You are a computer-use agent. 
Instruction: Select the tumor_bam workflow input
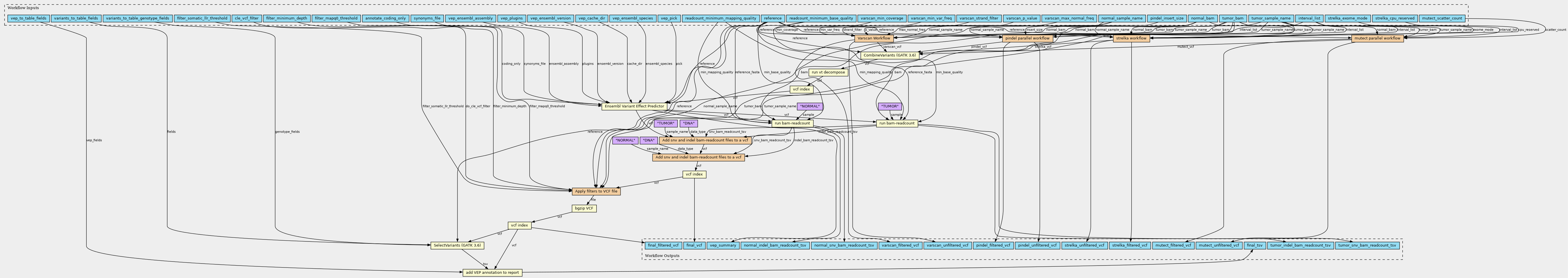(1232, 18)
